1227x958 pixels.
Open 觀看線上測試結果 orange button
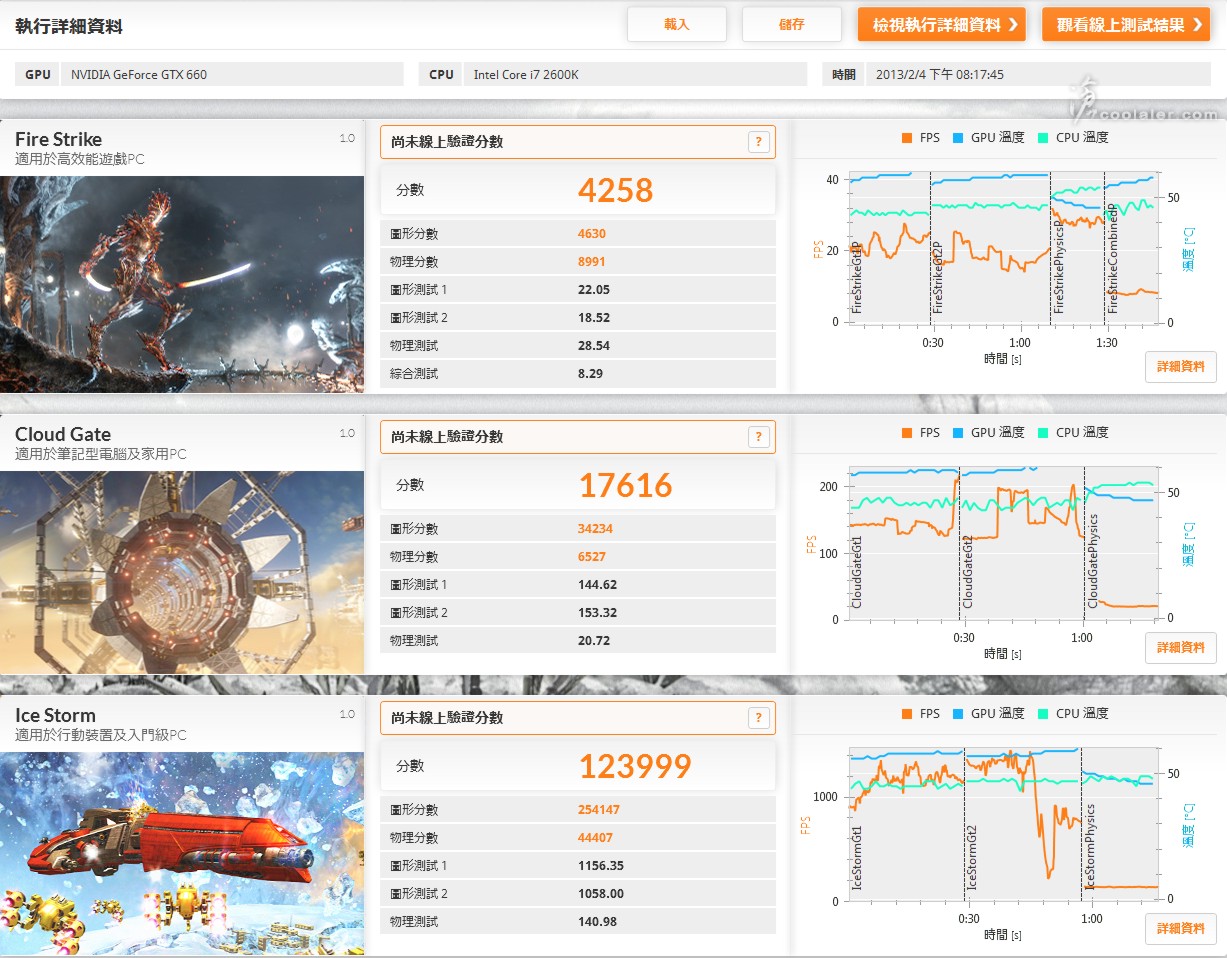[x=1126, y=25]
